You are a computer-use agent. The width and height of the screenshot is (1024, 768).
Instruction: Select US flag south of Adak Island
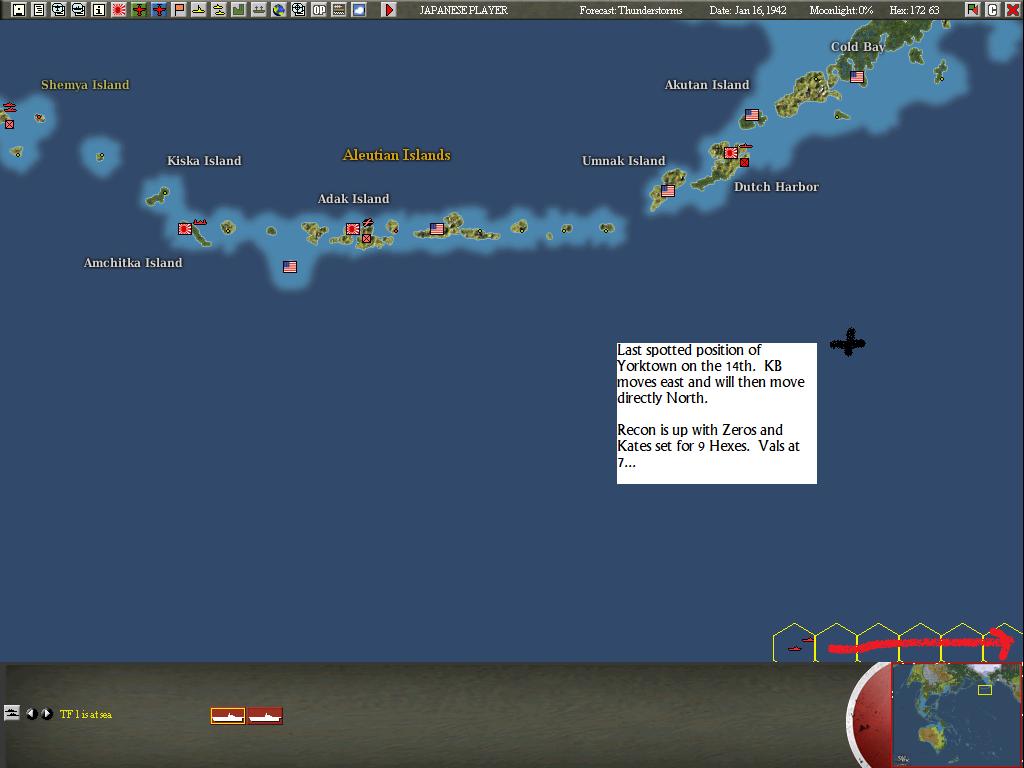click(x=290, y=266)
